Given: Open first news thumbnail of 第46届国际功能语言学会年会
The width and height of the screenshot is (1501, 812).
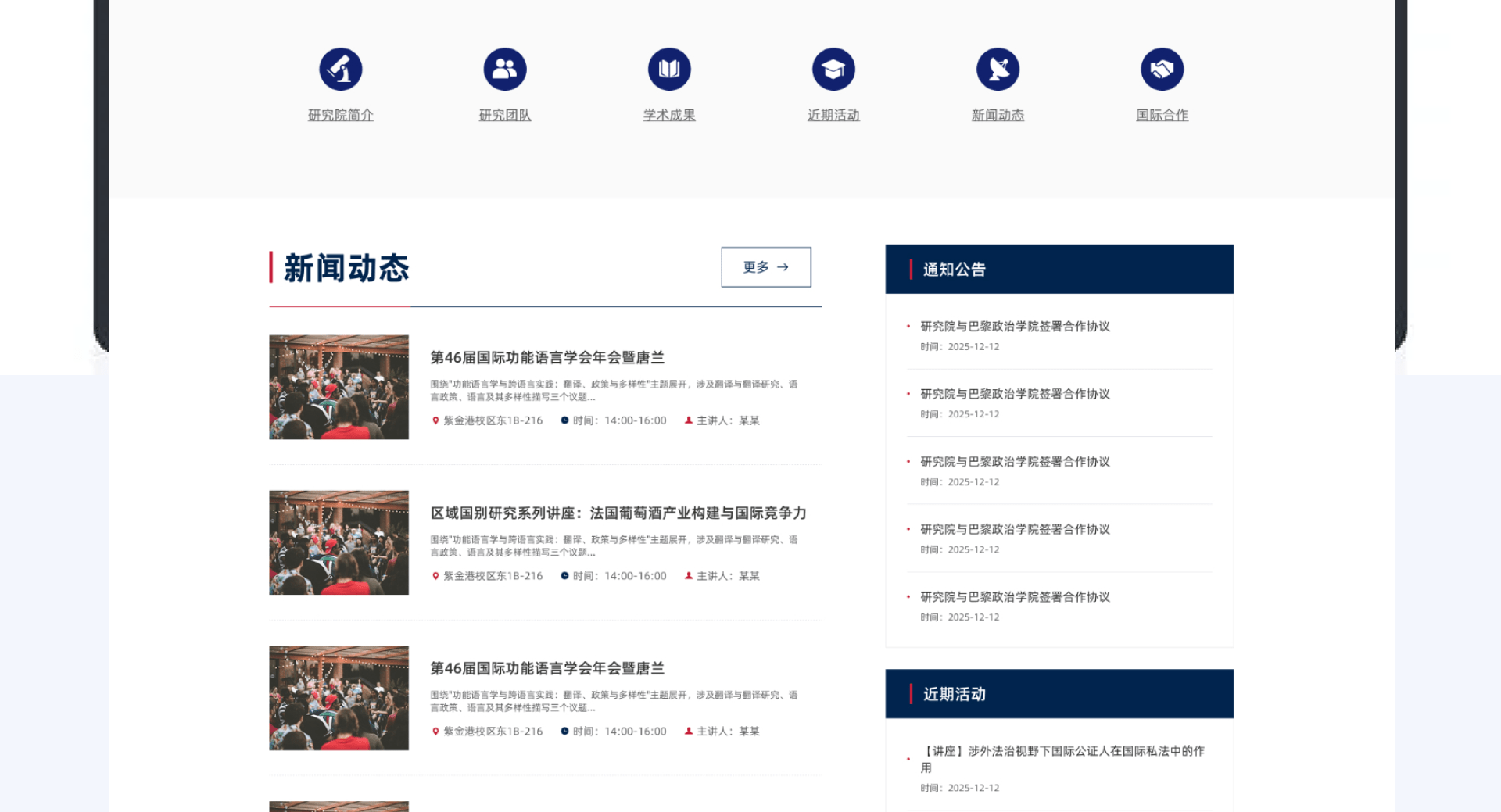Looking at the screenshot, I should 339,387.
